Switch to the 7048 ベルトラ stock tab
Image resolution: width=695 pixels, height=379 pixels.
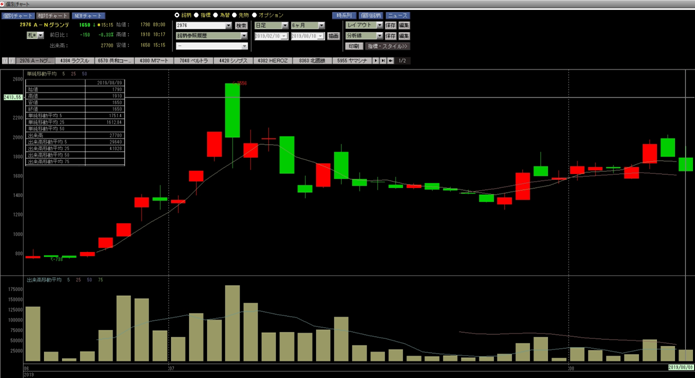pos(194,61)
